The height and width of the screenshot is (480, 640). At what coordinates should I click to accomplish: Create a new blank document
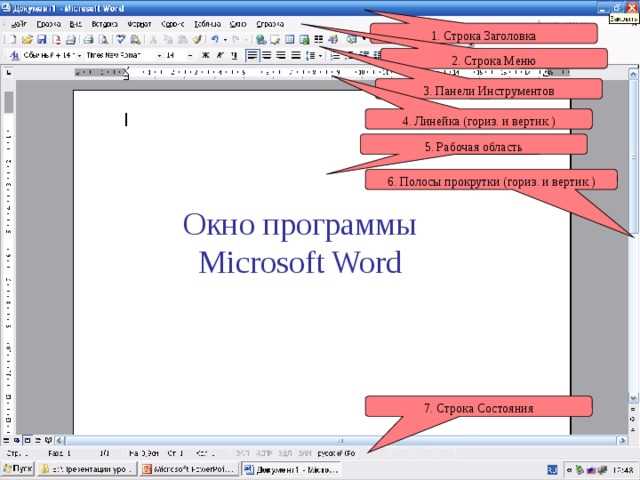[x=11, y=40]
